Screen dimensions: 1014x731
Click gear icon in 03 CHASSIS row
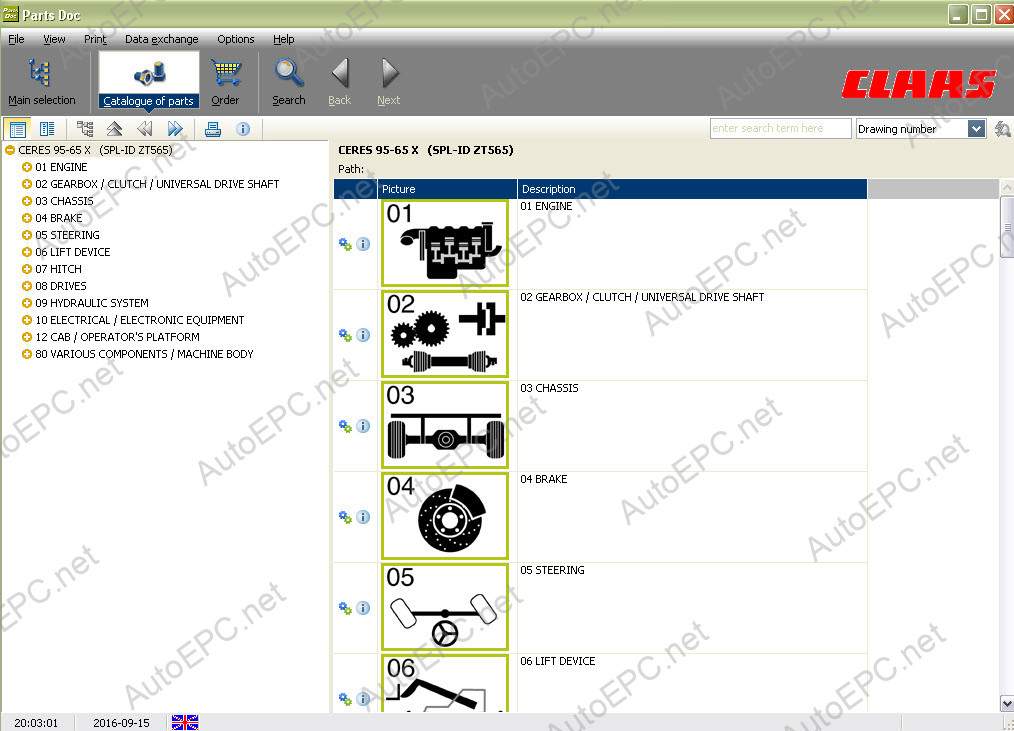(345, 426)
